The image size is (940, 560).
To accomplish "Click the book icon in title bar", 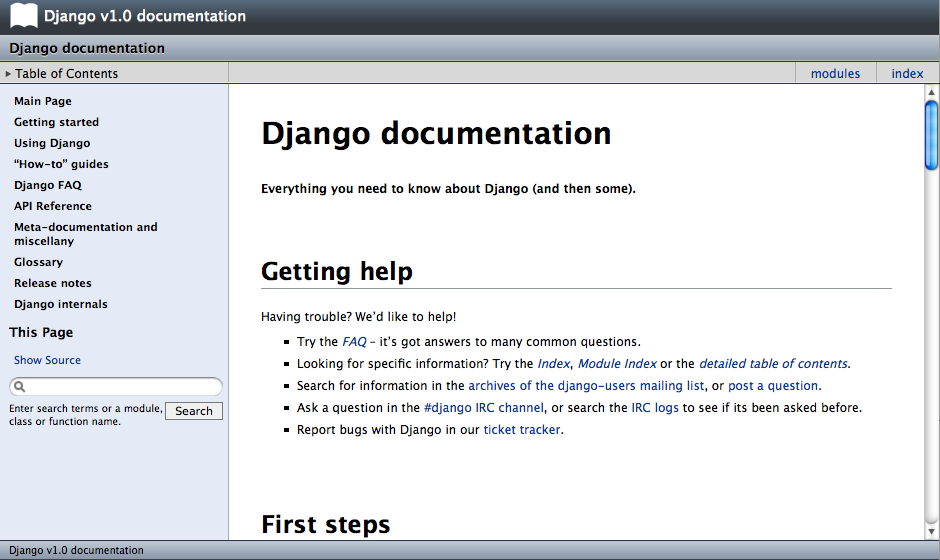I will [24, 15].
